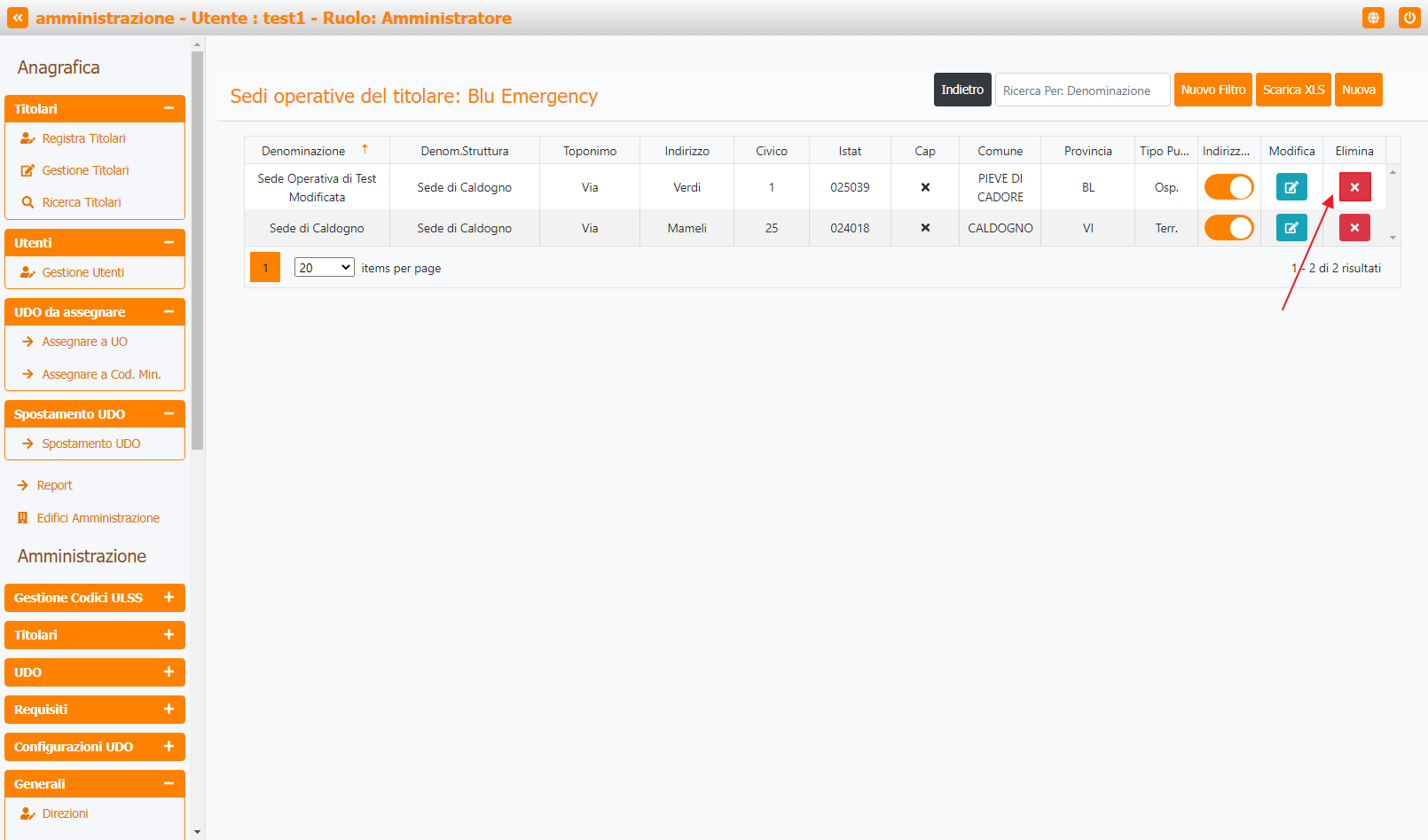
Task: Click the Indietro button
Action: [x=962, y=90]
